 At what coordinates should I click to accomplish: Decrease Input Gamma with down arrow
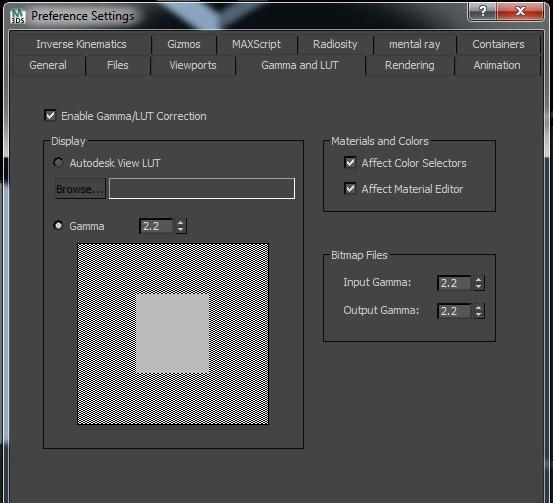[x=479, y=286]
